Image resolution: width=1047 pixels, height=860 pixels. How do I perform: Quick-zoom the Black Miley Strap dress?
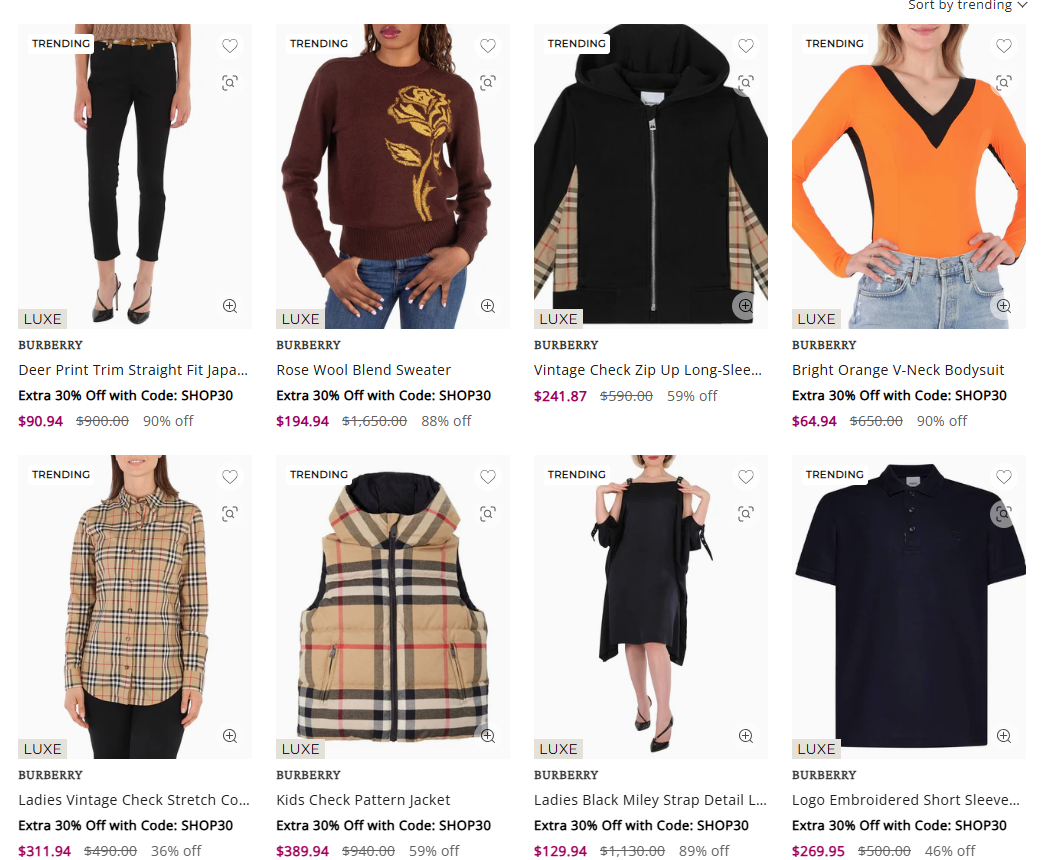tap(746, 736)
